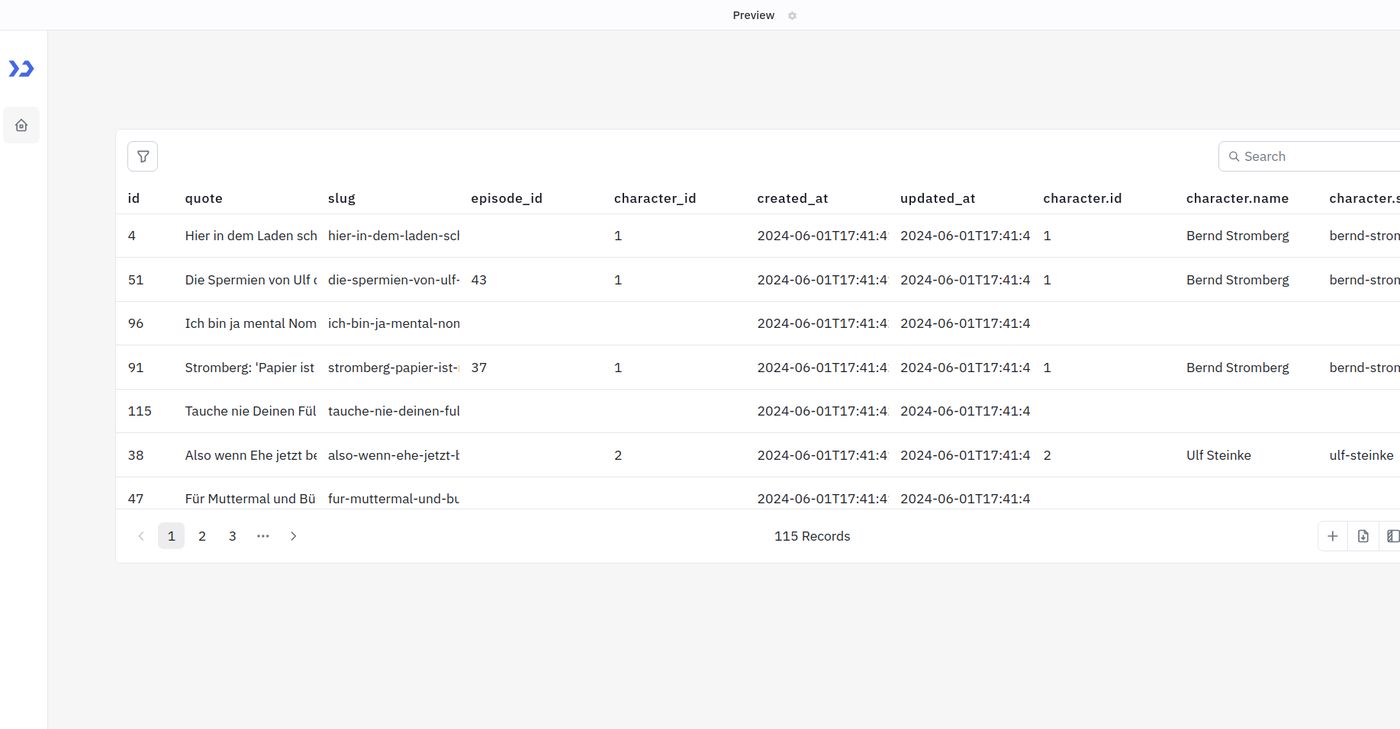The image size is (1400, 729).
Task: Click the blue double-chevron app logo
Action: pos(21,68)
